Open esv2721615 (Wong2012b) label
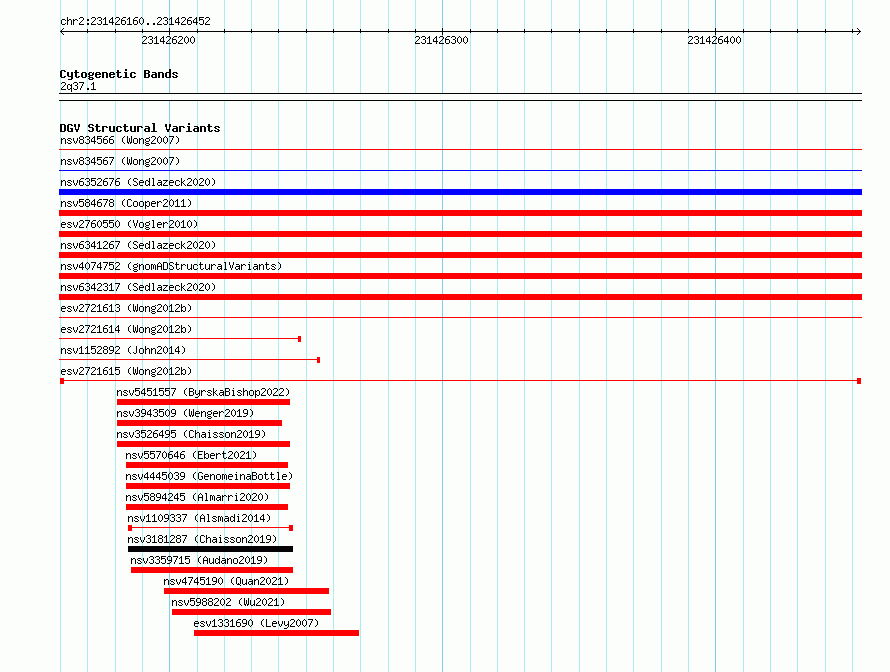Viewport: 890px width, 672px height. tap(126, 371)
